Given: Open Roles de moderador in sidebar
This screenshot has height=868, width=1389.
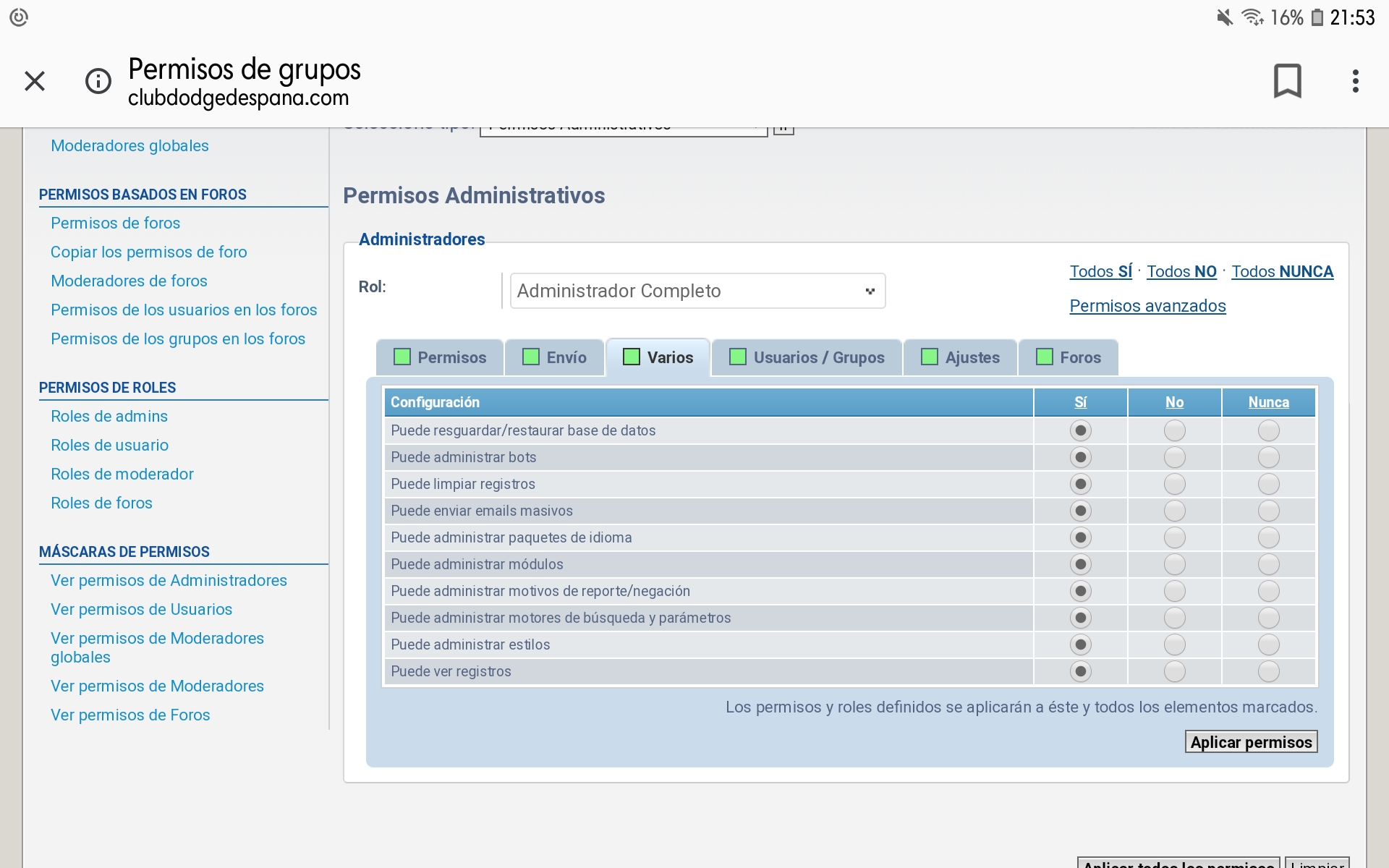Looking at the screenshot, I should point(122,474).
